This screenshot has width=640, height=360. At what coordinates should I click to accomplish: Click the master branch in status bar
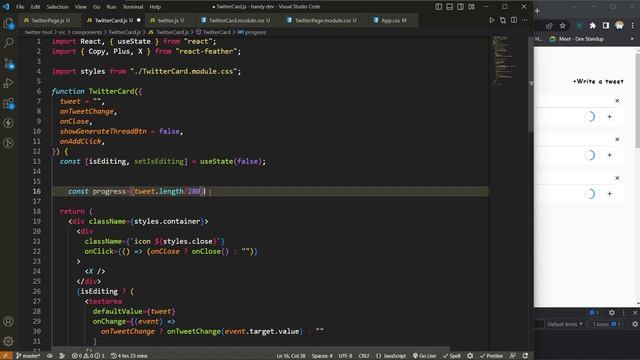[28, 356]
